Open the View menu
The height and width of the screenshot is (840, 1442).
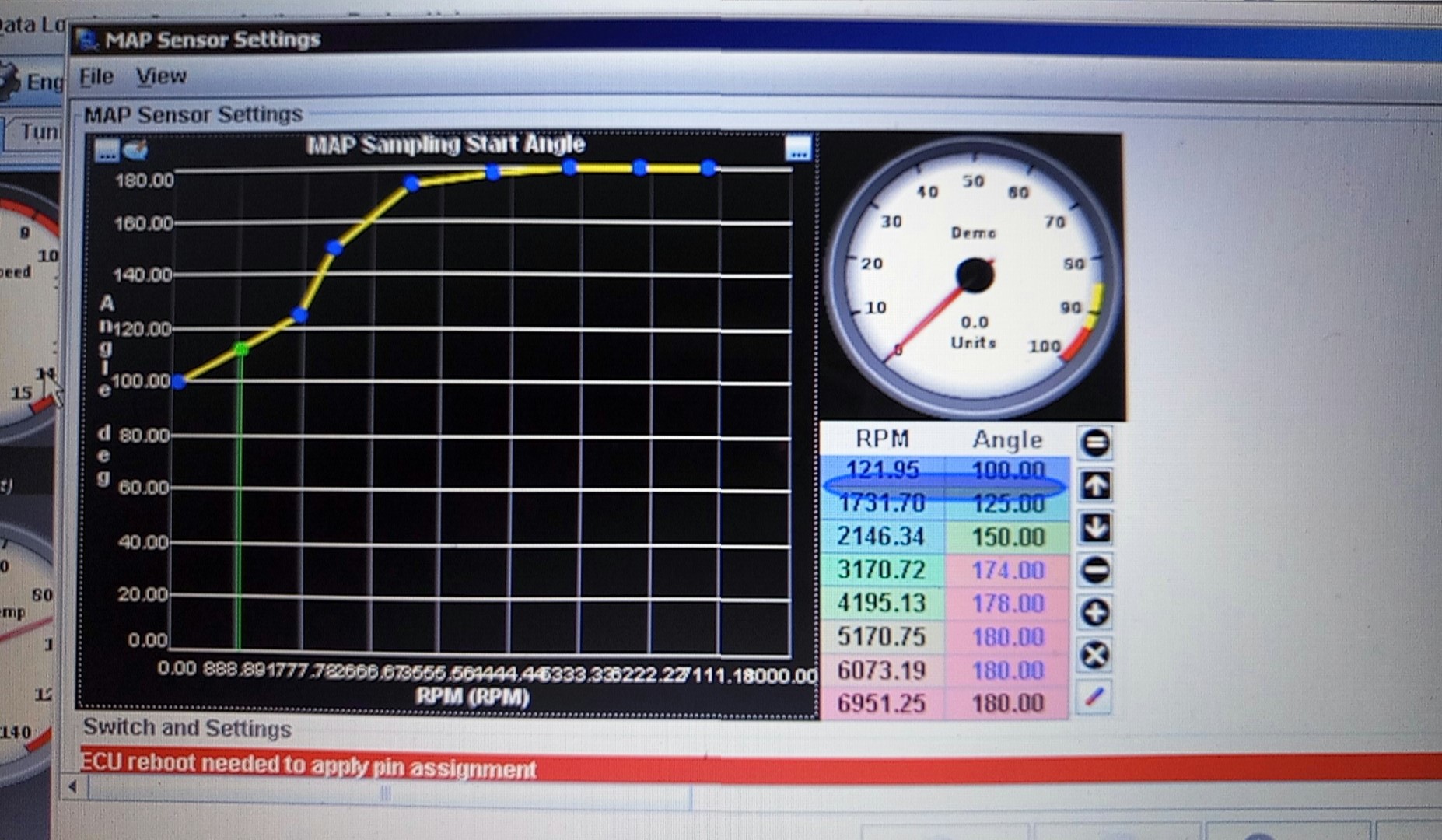click(161, 76)
